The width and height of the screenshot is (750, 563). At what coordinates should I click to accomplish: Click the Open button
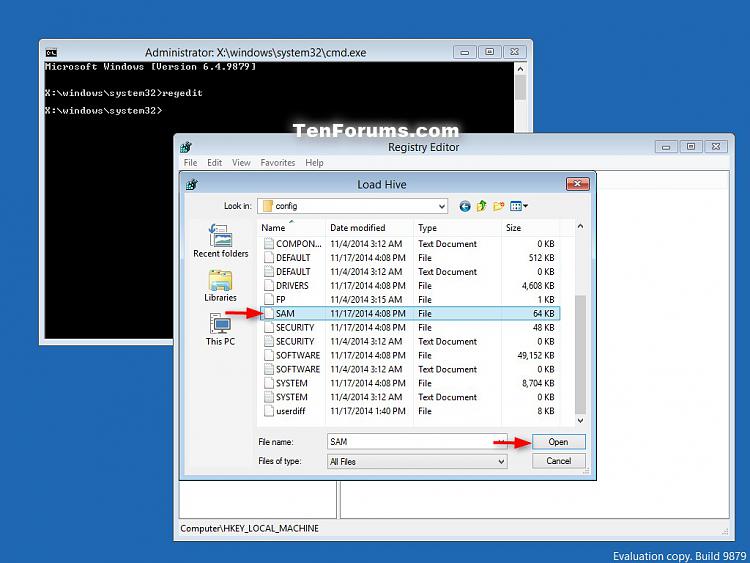(558, 442)
